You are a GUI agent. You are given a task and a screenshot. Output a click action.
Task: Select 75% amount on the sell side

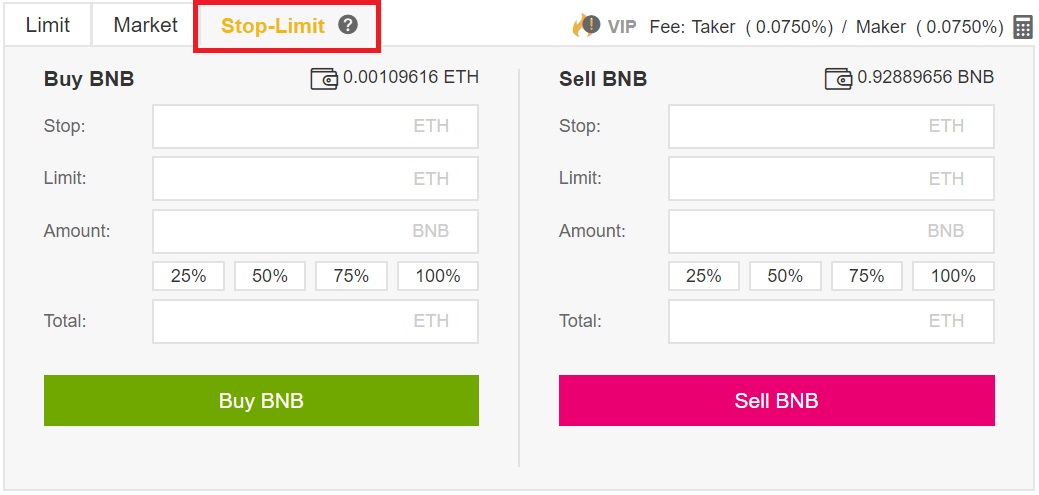(x=867, y=276)
